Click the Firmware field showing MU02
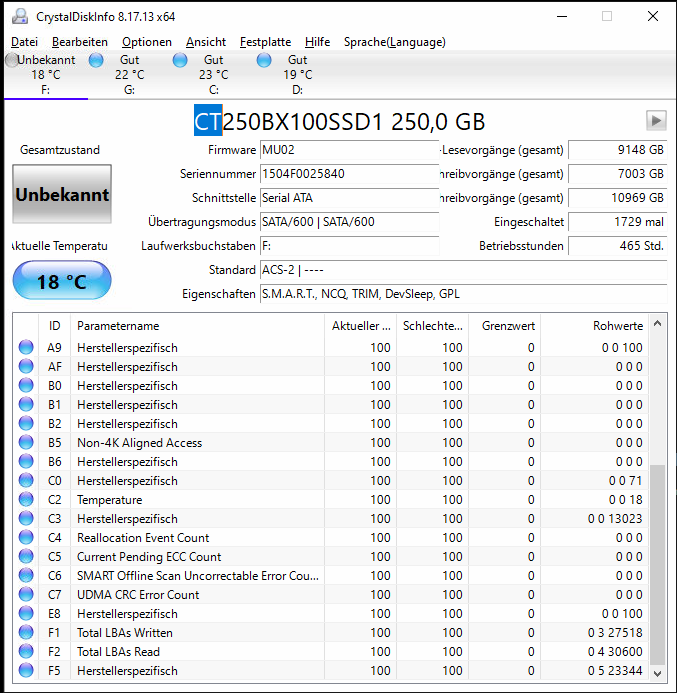Image resolution: width=677 pixels, height=693 pixels. 350,150
